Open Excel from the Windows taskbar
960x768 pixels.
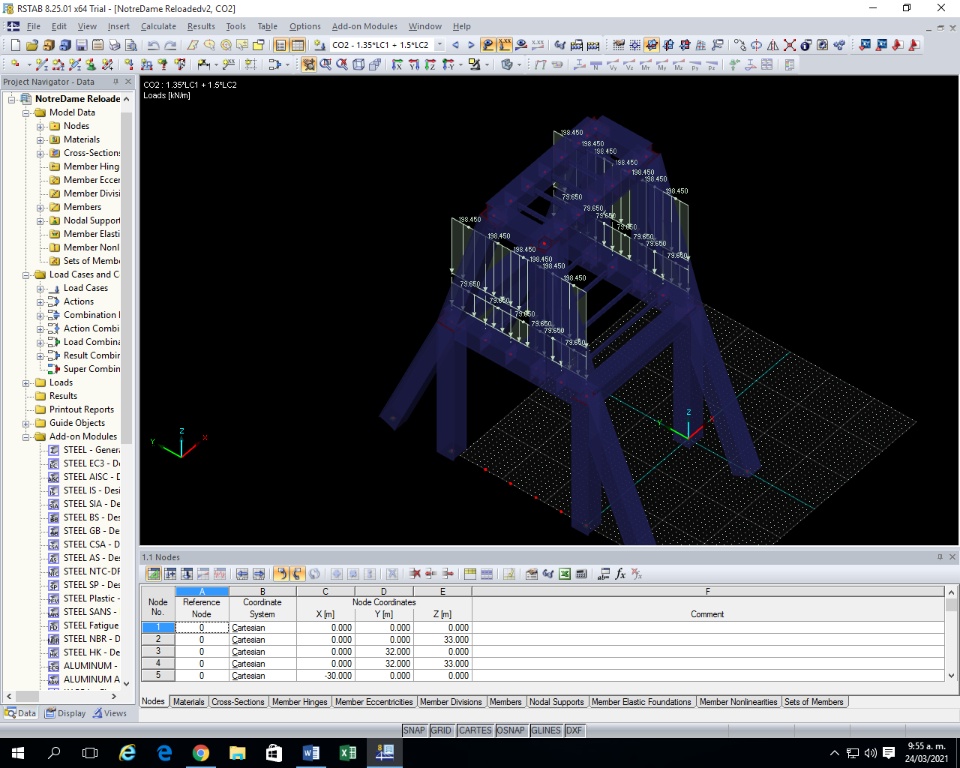(x=348, y=753)
